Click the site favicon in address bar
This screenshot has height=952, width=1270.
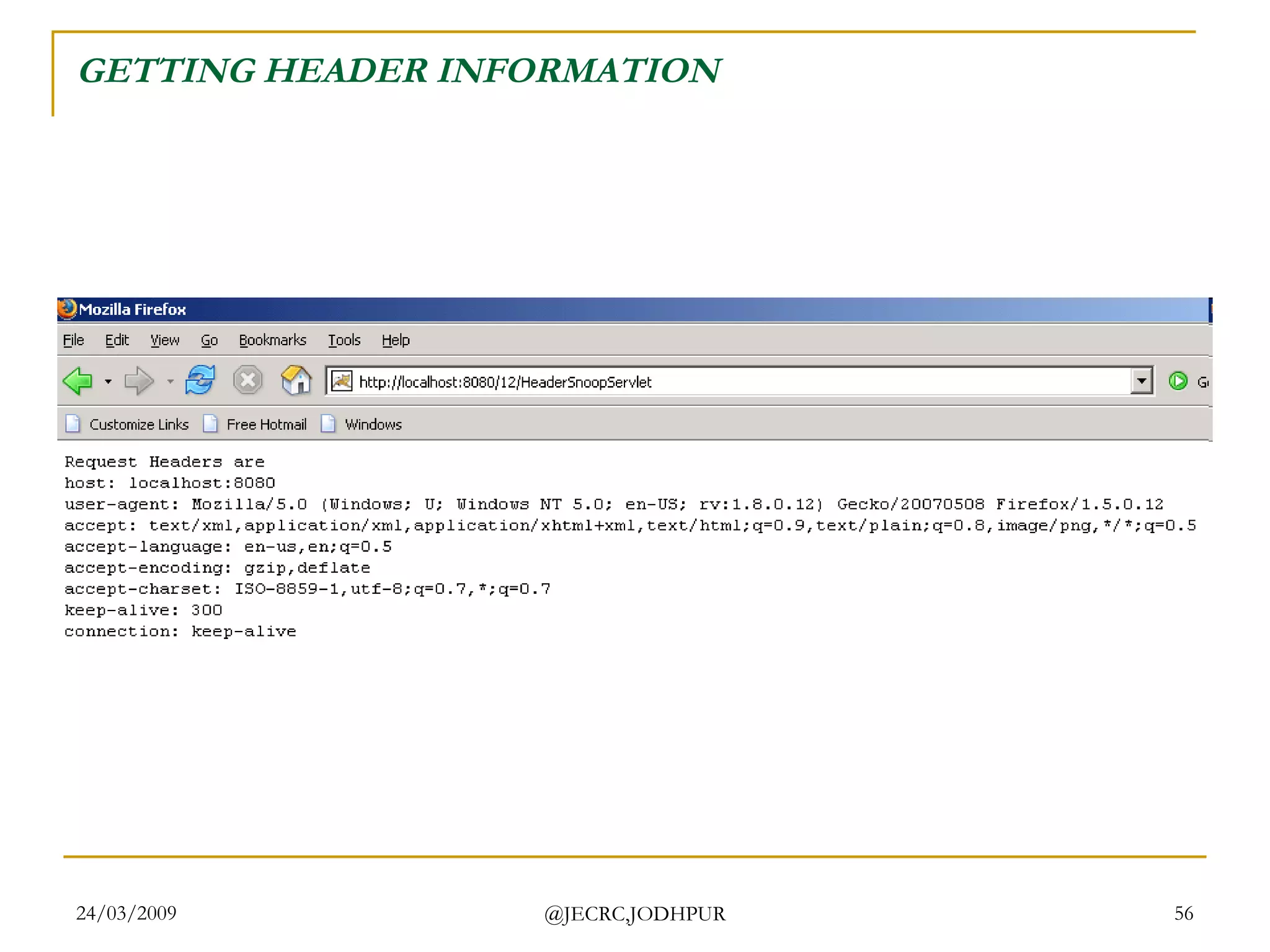(x=342, y=381)
